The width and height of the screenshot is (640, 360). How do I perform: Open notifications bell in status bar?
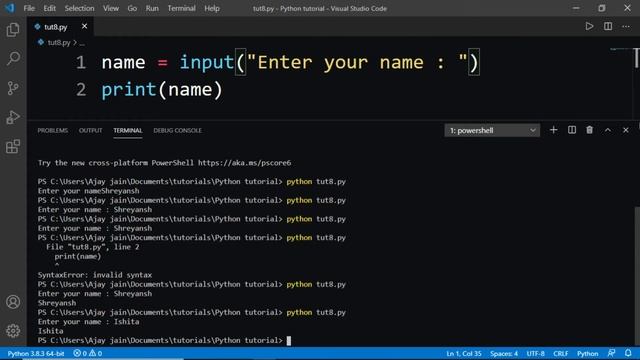628,353
